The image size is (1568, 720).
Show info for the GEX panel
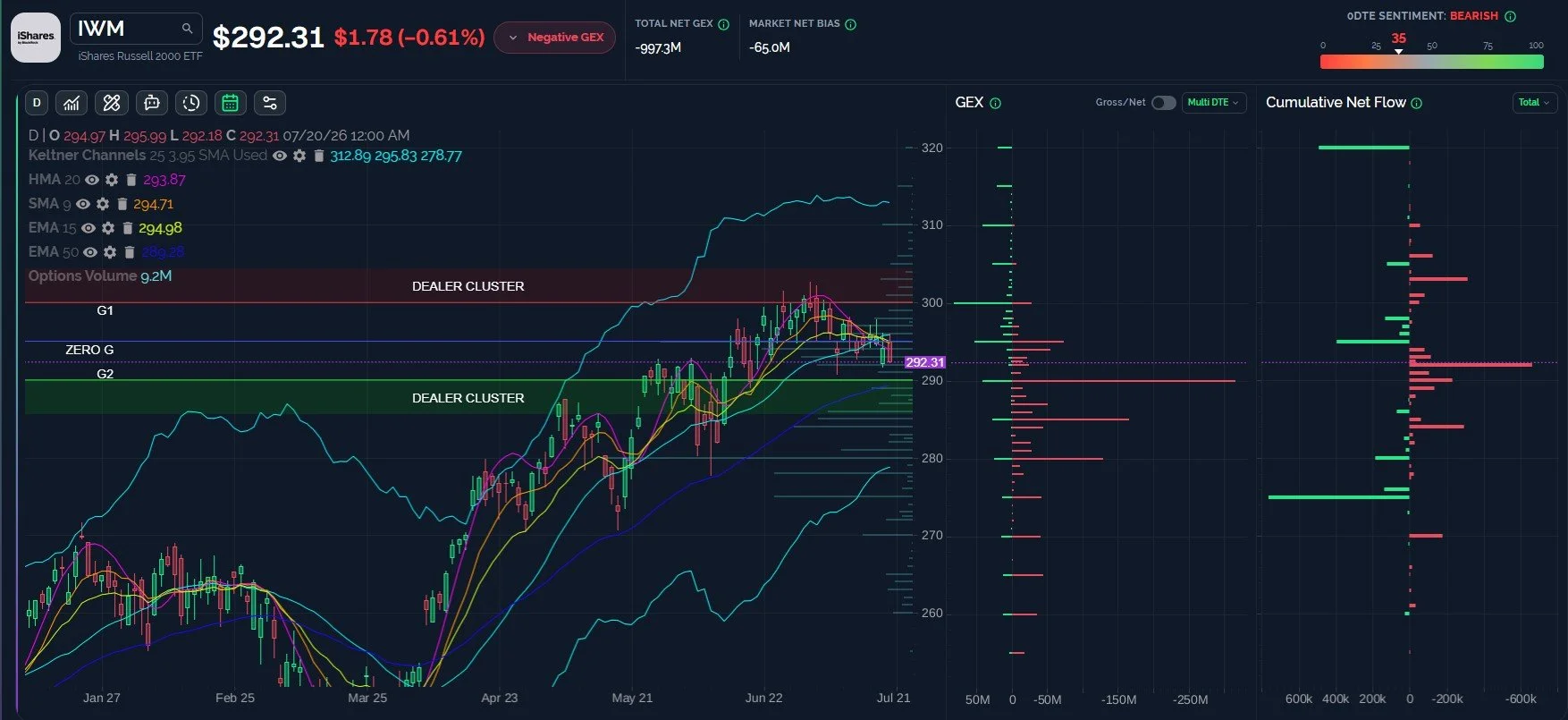coord(996,103)
